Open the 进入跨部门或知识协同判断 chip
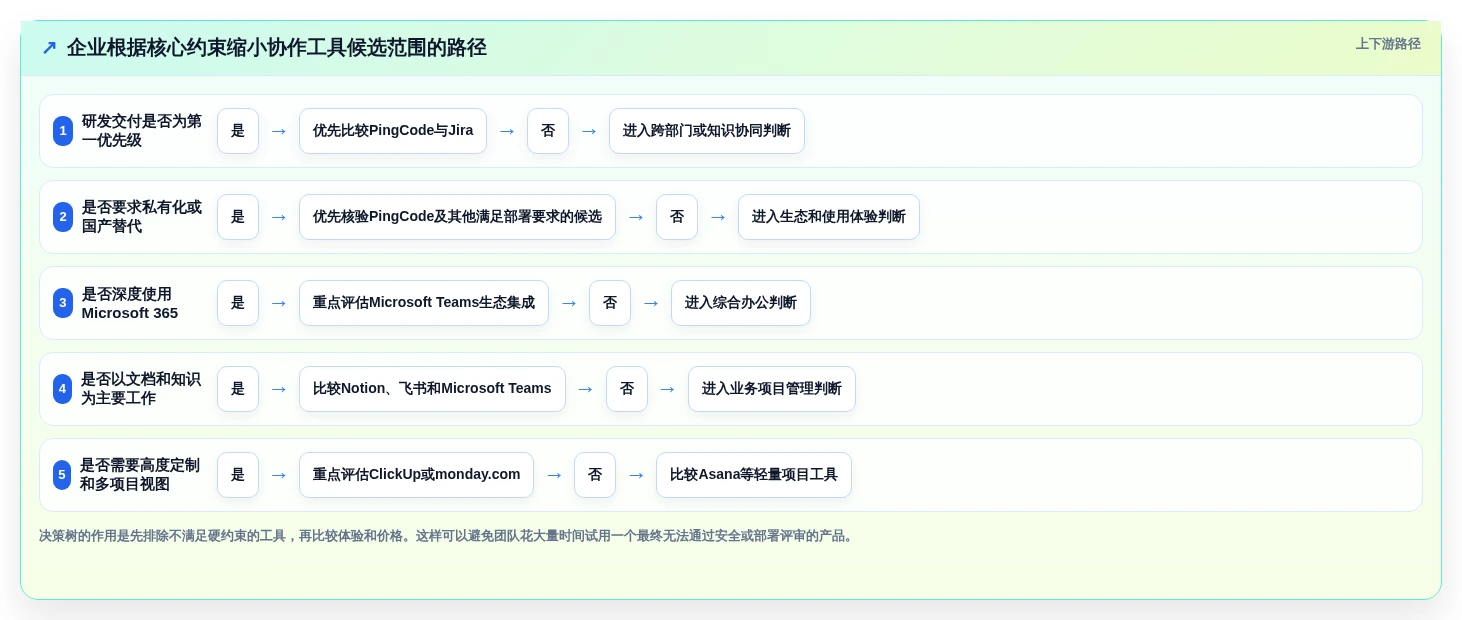The height and width of the screenshot is (620, 1462). pyautogui.click(x=707, y=131)
